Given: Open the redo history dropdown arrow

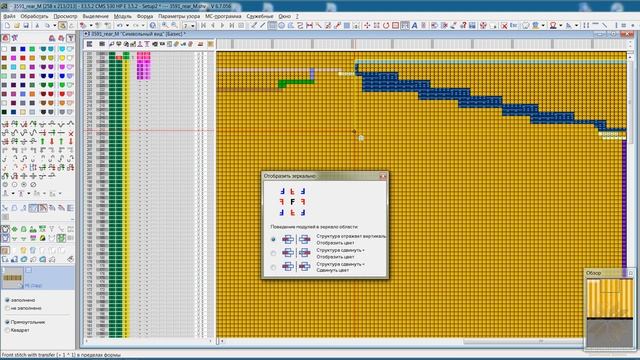Looking at the screenshot, I should (143, 25).
